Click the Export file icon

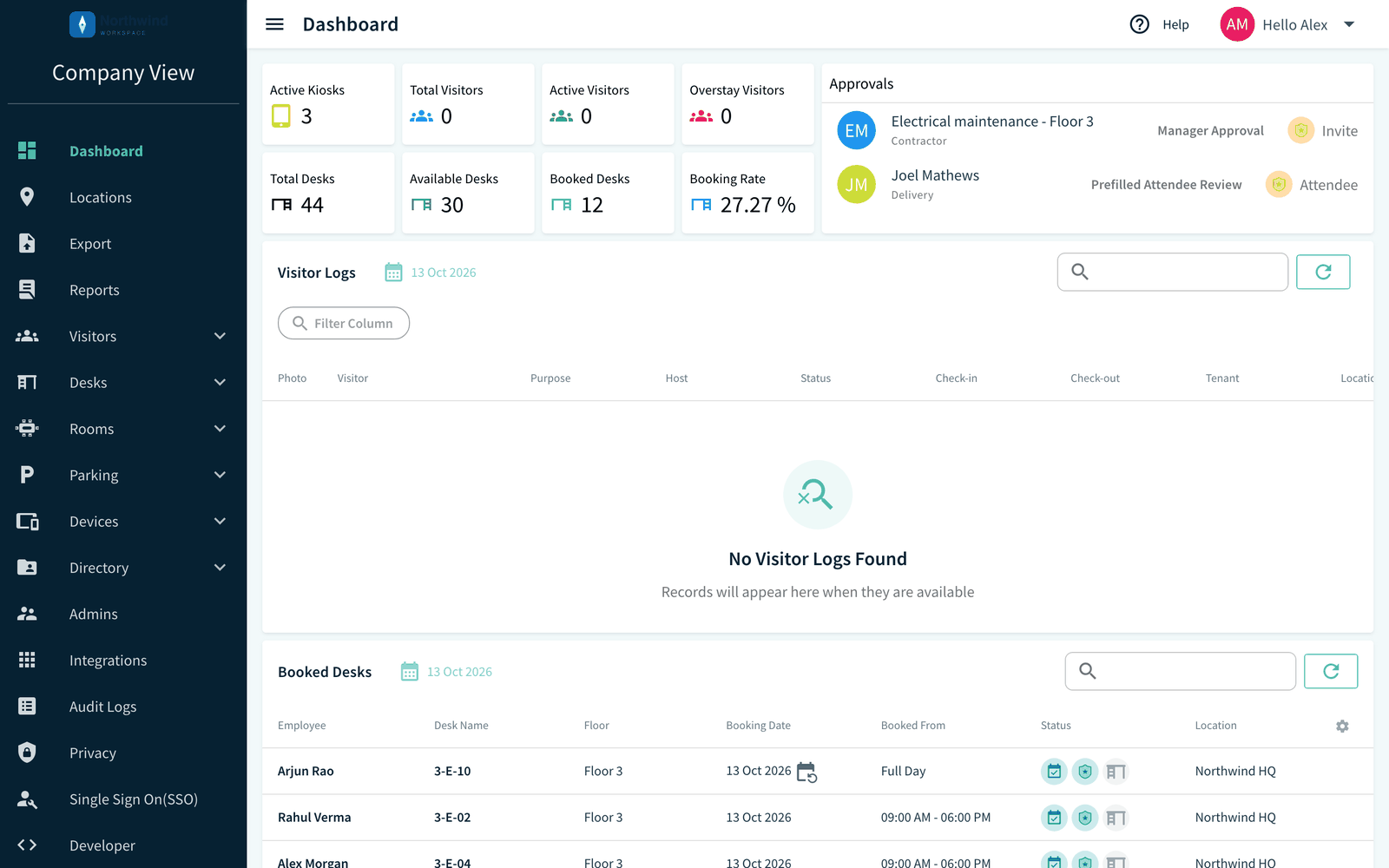click(27, 243)
